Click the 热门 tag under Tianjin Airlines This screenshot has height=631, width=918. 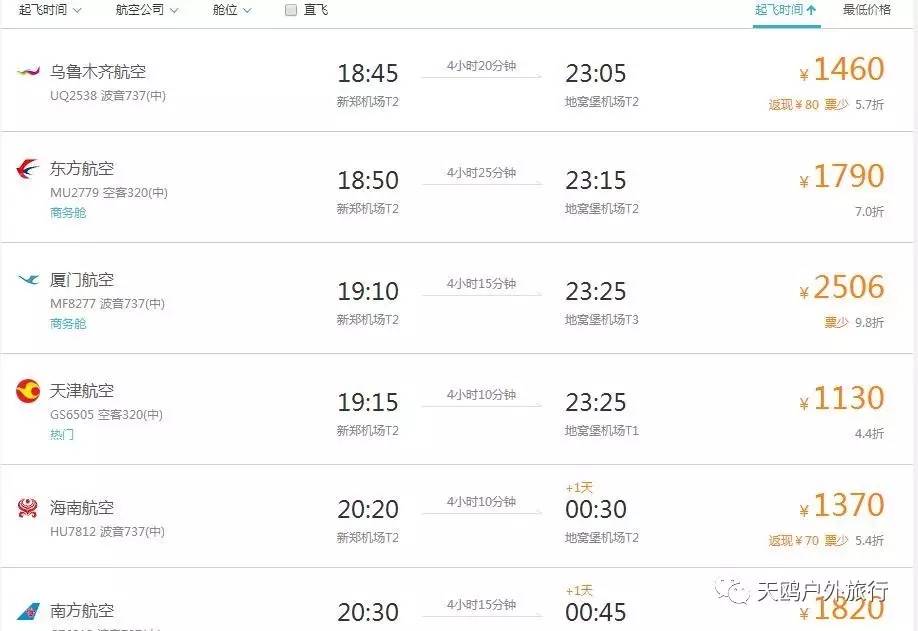point(62,434)
